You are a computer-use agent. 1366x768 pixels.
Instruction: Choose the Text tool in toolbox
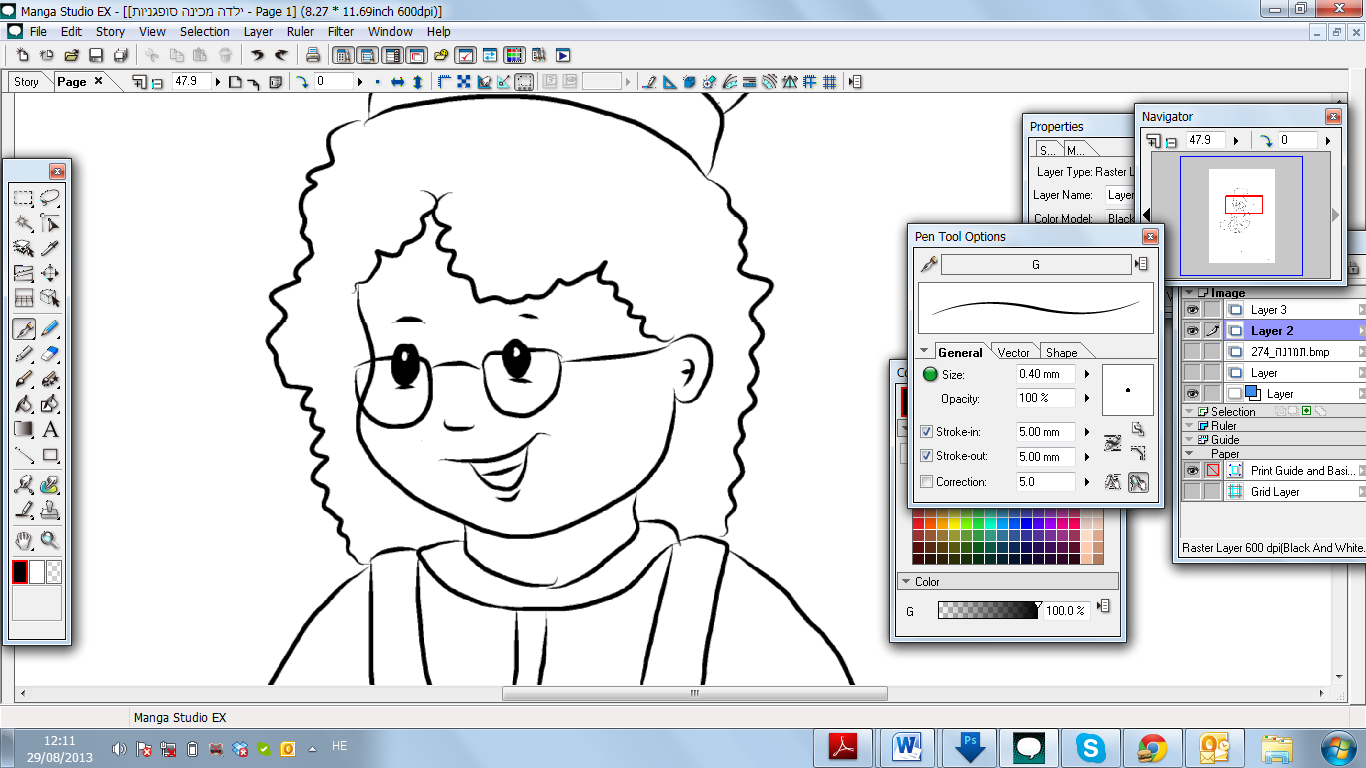click(x=50, y=430)
